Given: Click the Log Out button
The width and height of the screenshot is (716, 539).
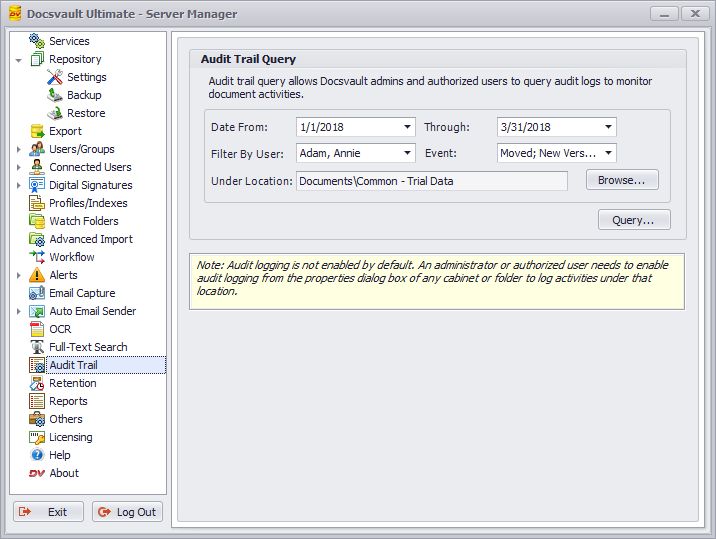Looking at the screenshot, I should click(x=127, y=512).
